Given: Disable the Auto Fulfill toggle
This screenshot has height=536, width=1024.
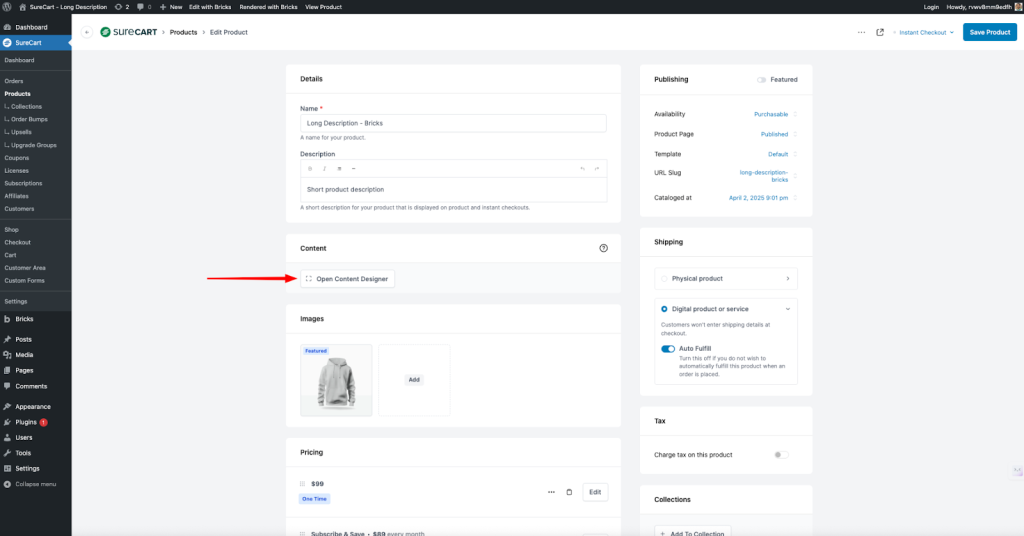Looking at the screenshot, I should point(668,349).
